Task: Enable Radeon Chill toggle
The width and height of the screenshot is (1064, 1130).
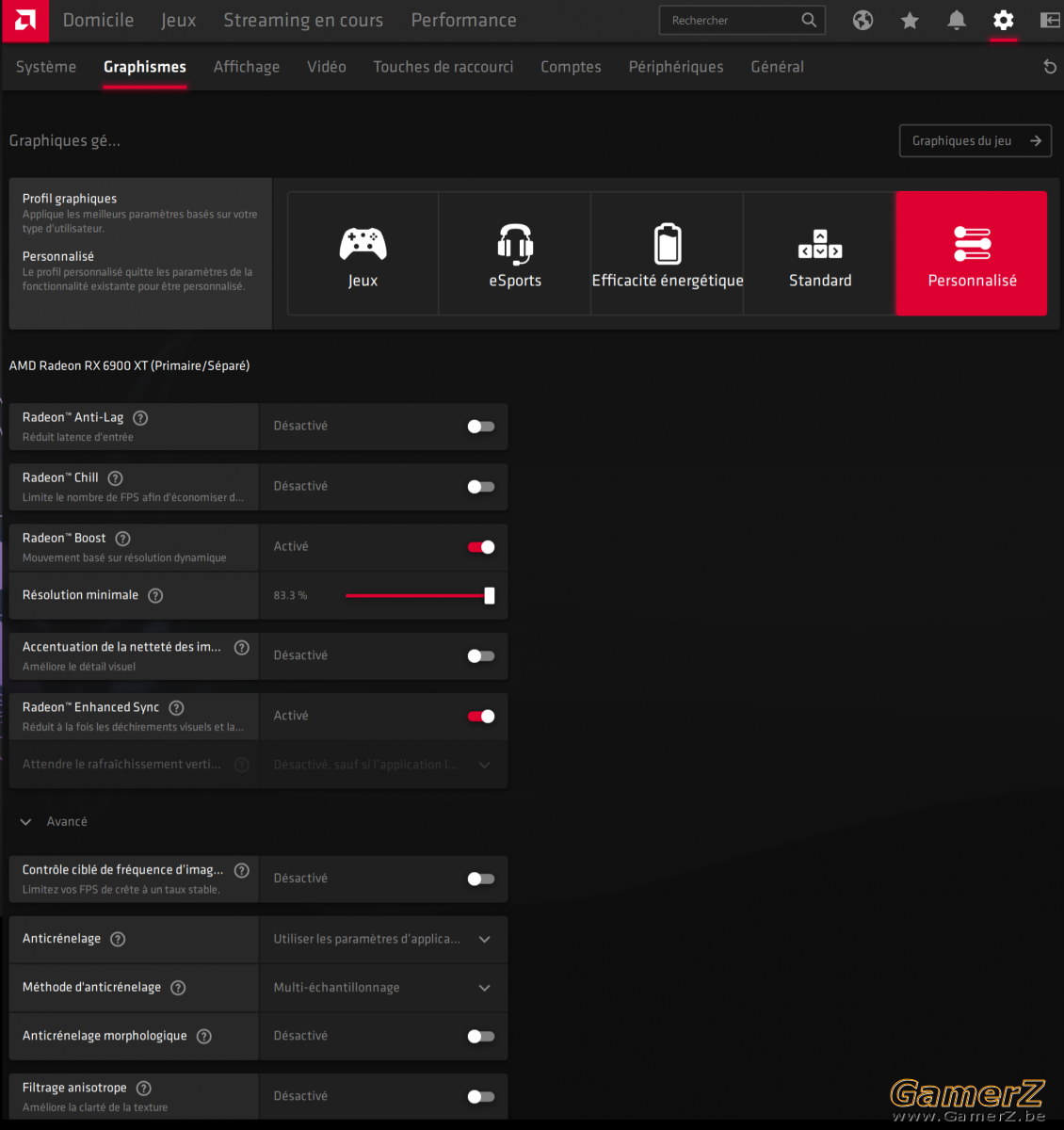Action: (x=480, y=487)
